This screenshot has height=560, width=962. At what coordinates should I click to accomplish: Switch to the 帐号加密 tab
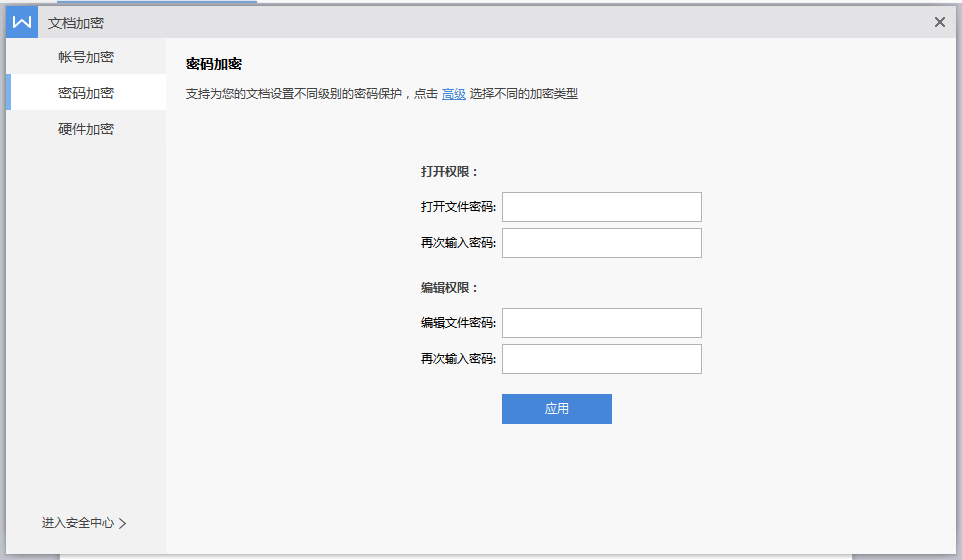point(86,57)
